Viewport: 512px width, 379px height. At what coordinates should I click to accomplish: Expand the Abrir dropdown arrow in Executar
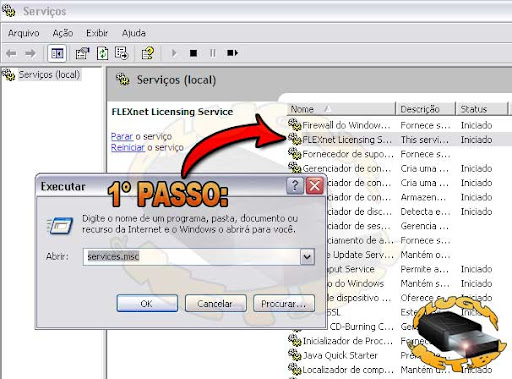(x=307, y=257)
